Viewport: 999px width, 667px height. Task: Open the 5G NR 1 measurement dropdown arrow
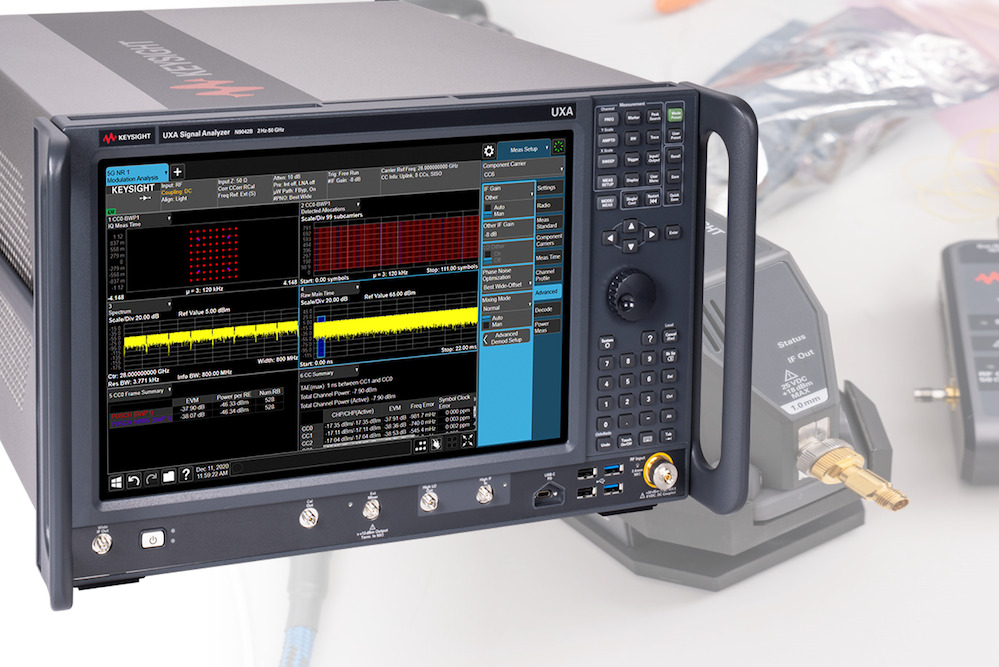166,172
